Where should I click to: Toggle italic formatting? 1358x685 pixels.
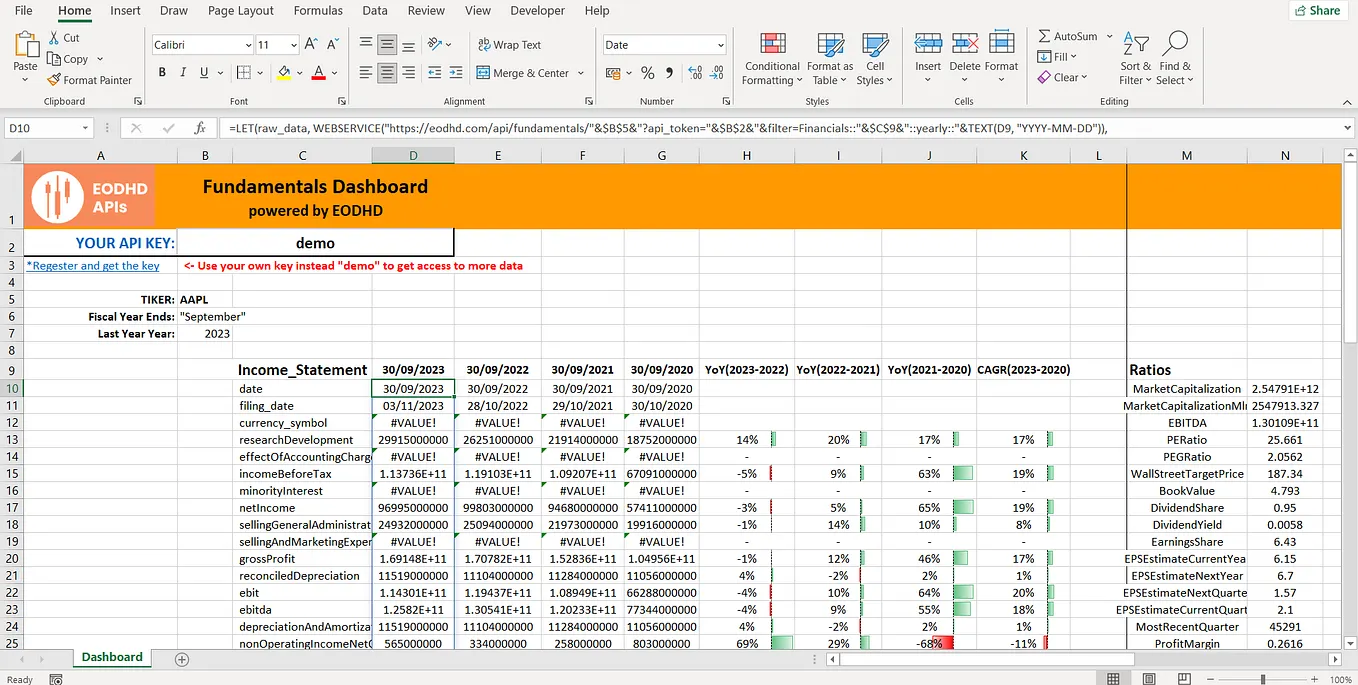click(x=182, y=73)
